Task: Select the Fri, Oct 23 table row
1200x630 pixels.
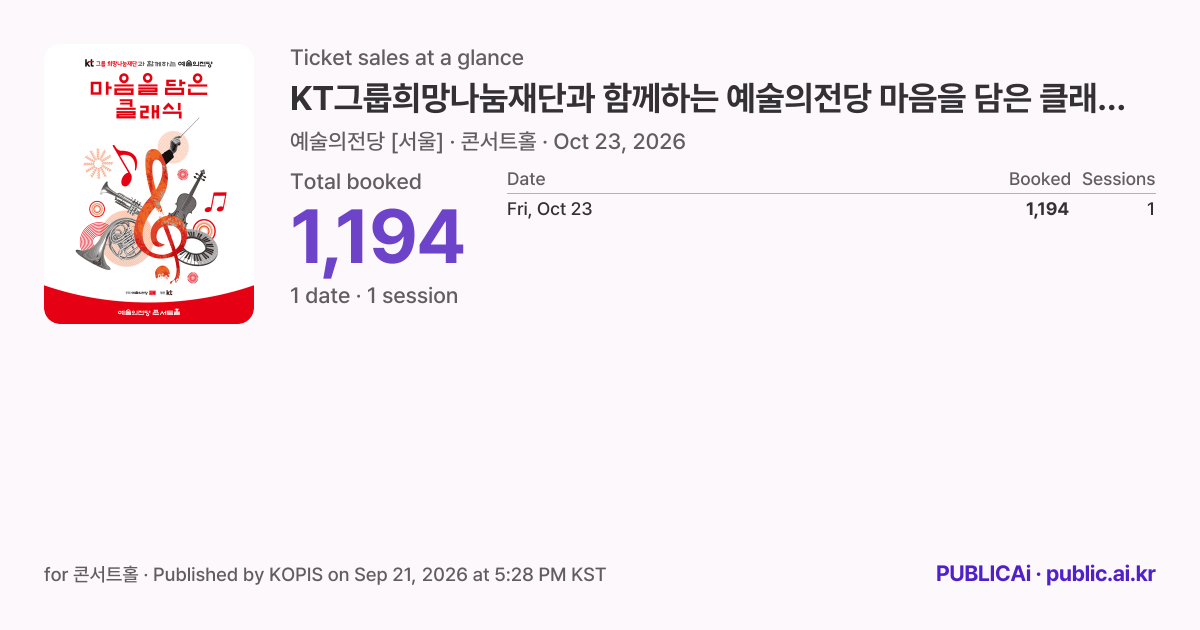Action: 831,209
